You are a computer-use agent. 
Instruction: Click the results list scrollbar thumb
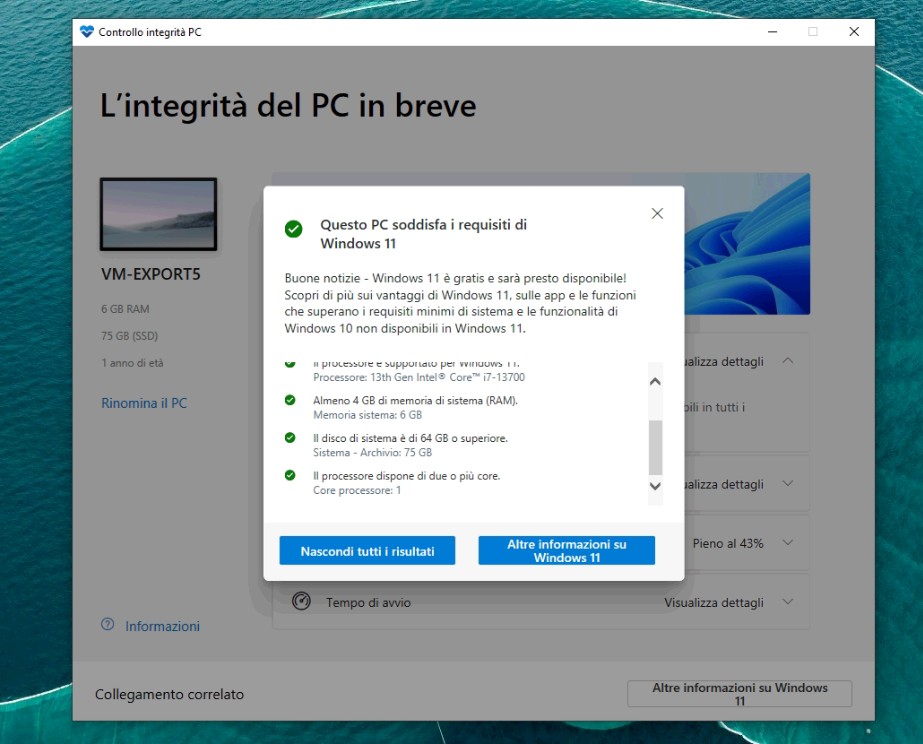(655, 446)
